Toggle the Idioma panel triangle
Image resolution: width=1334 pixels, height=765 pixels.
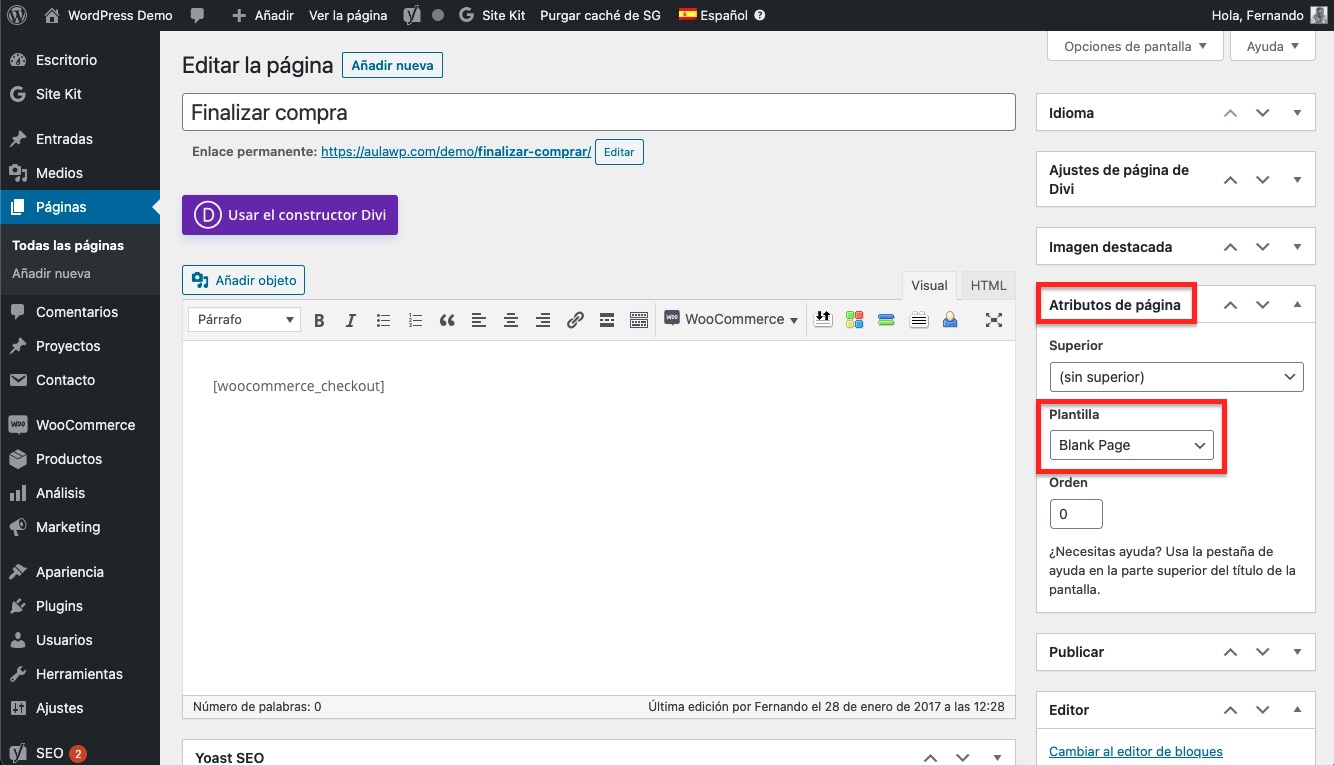tap(1297, 113)
